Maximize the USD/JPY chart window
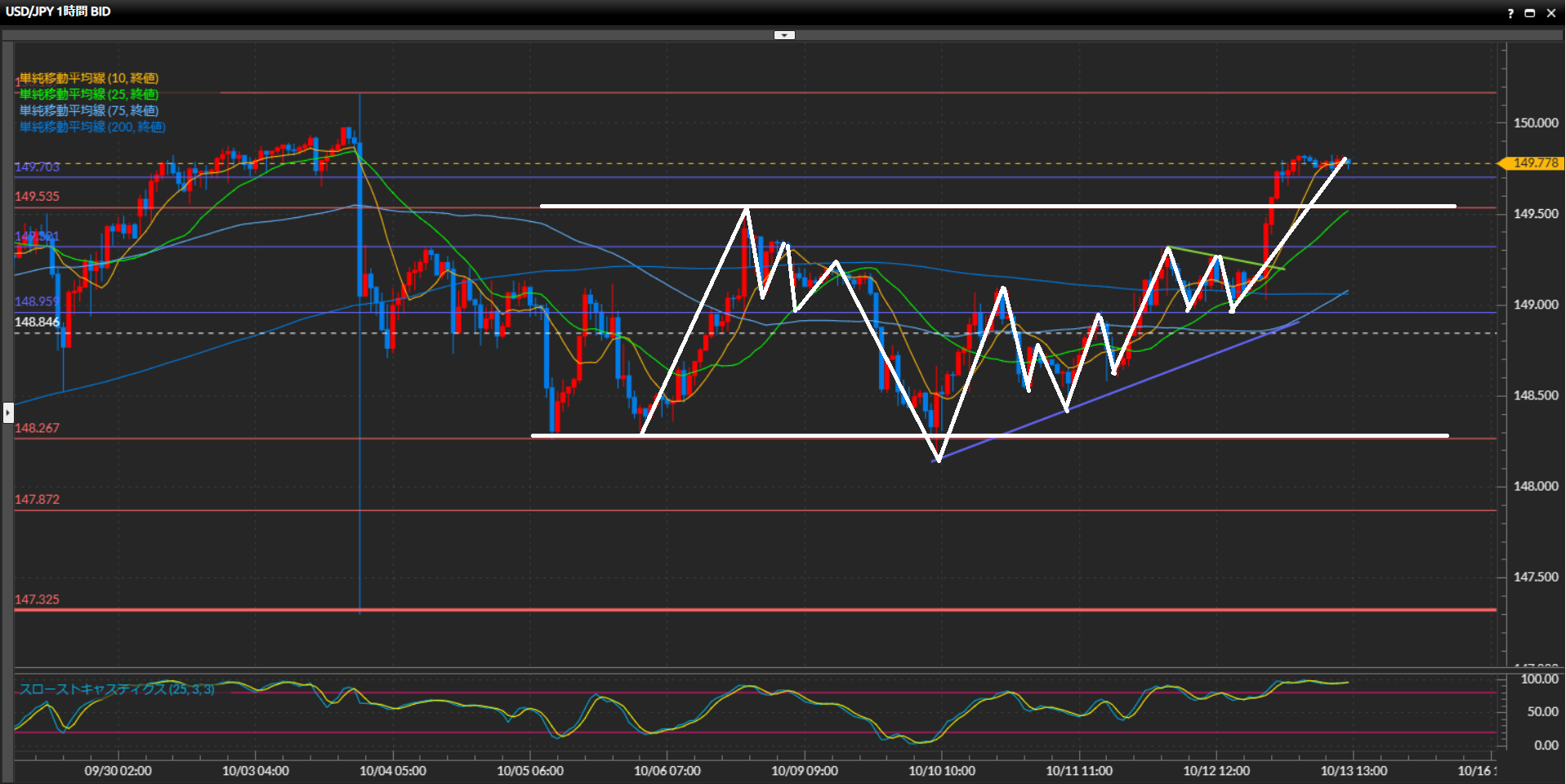The height and width of the screenshot is (784, 1566). coord(1530,13)
